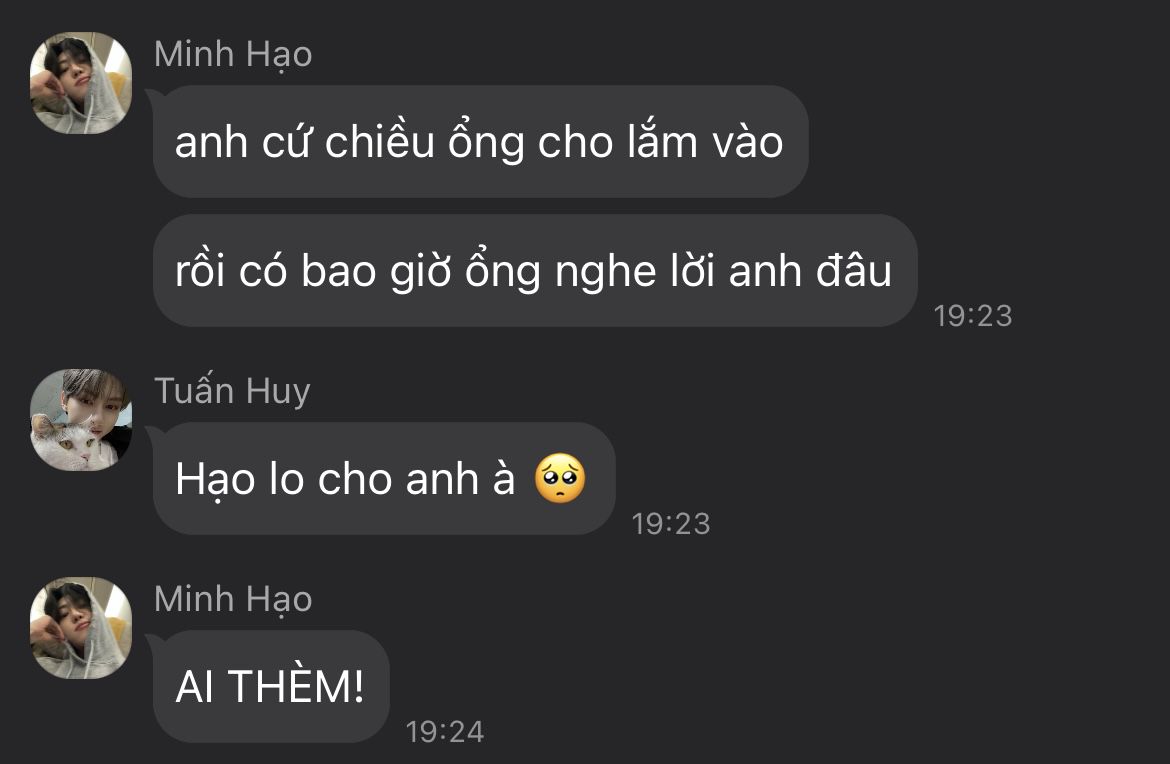Image resolution: width=1170 pixels, height=764 pixels.
Task: Tap the "AI THÈM!" message bubble
Action: click(x=272, y=686)
